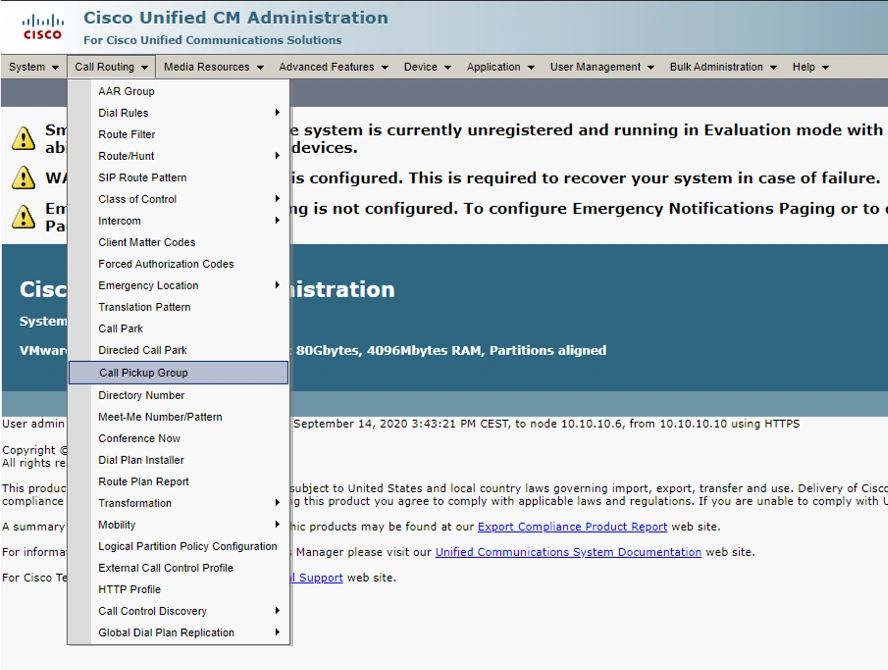Viewport: 888px width, 670px height.
Task: Choose Conference Now
Action: click(x=178, y=438)
